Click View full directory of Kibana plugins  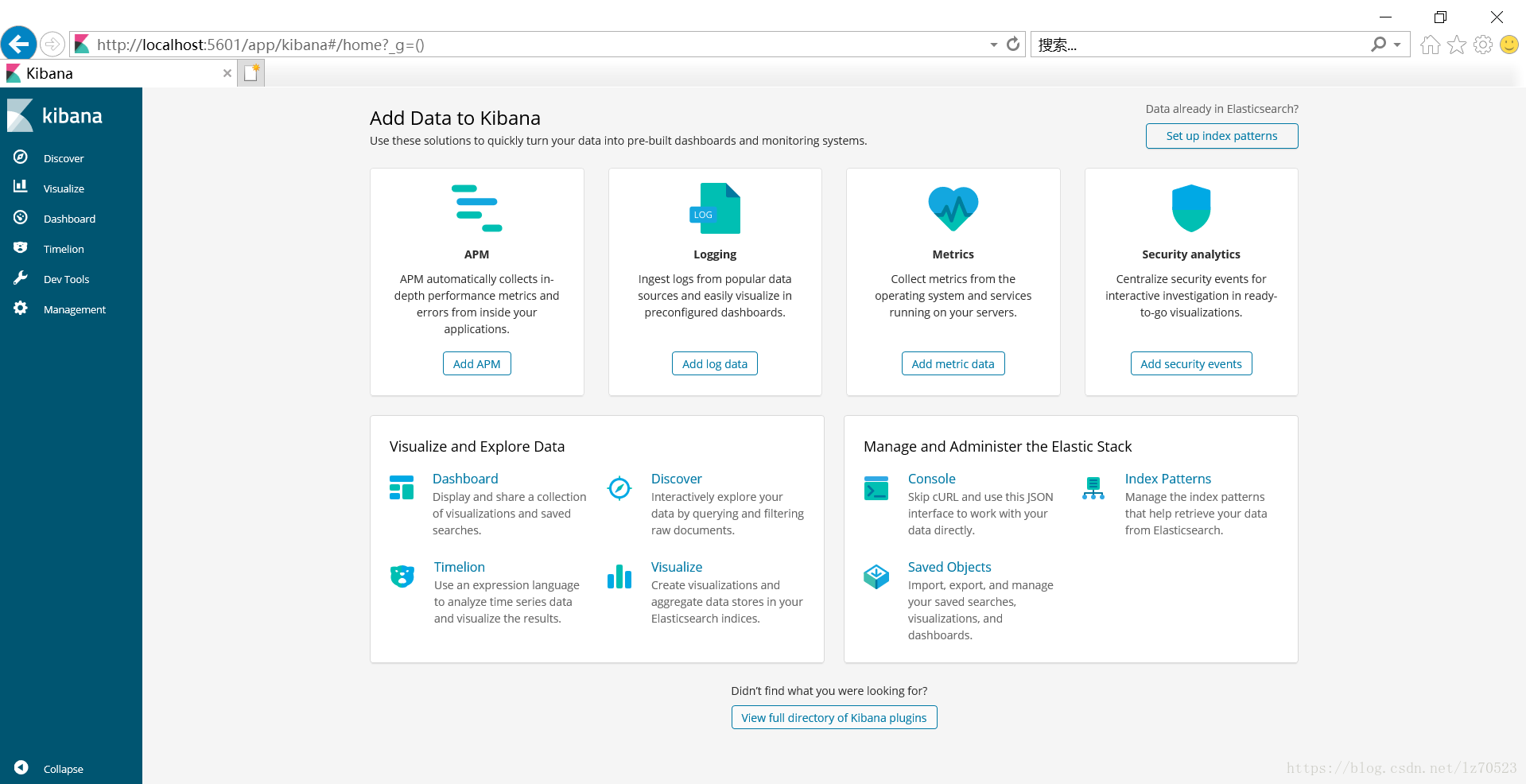(x=834, y=717)
